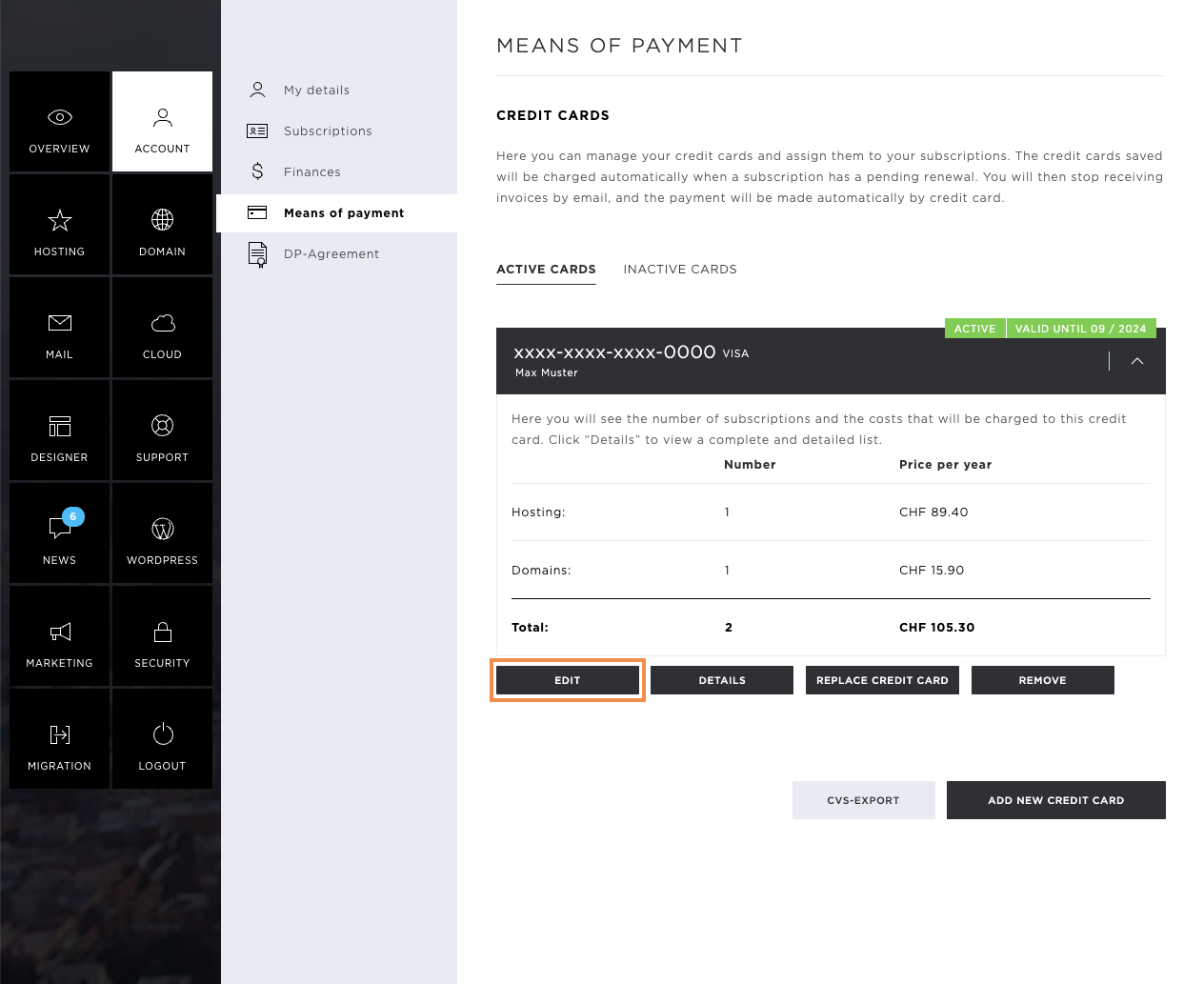Screen dimensions: 1204x984
Task: Click the ID card icon beside Subscriptions
Action: click(257, 131)
